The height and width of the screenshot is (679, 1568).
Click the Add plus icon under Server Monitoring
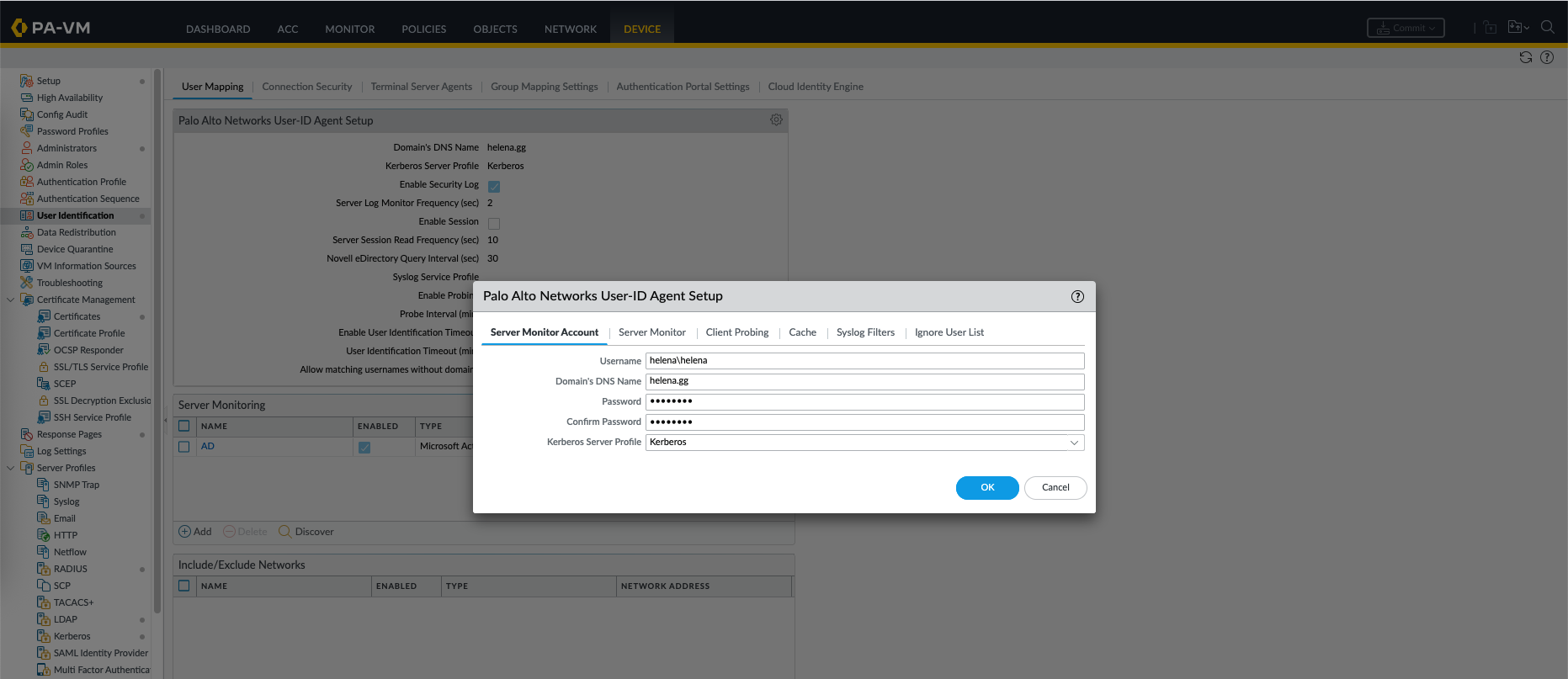coord(185,532)
